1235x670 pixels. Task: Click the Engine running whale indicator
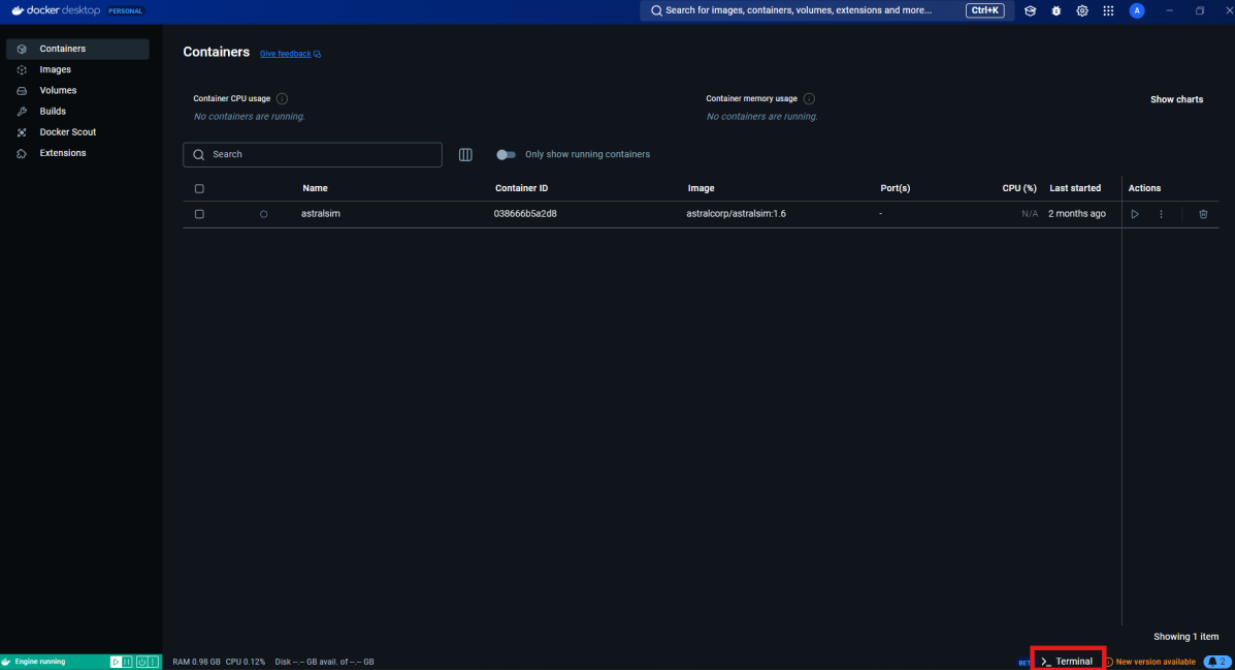click(7, 662)
